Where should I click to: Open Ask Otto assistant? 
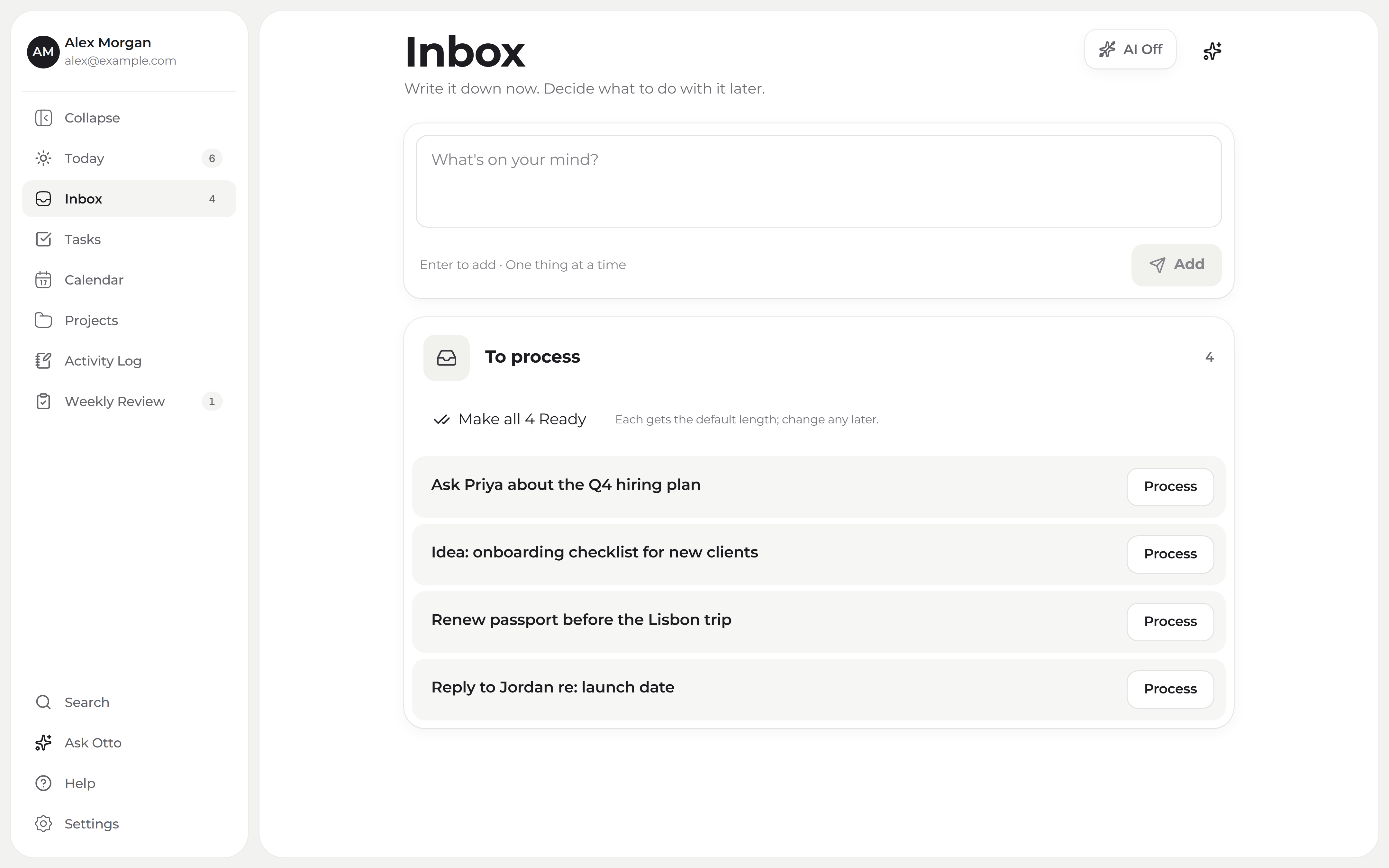coord(129,743)
